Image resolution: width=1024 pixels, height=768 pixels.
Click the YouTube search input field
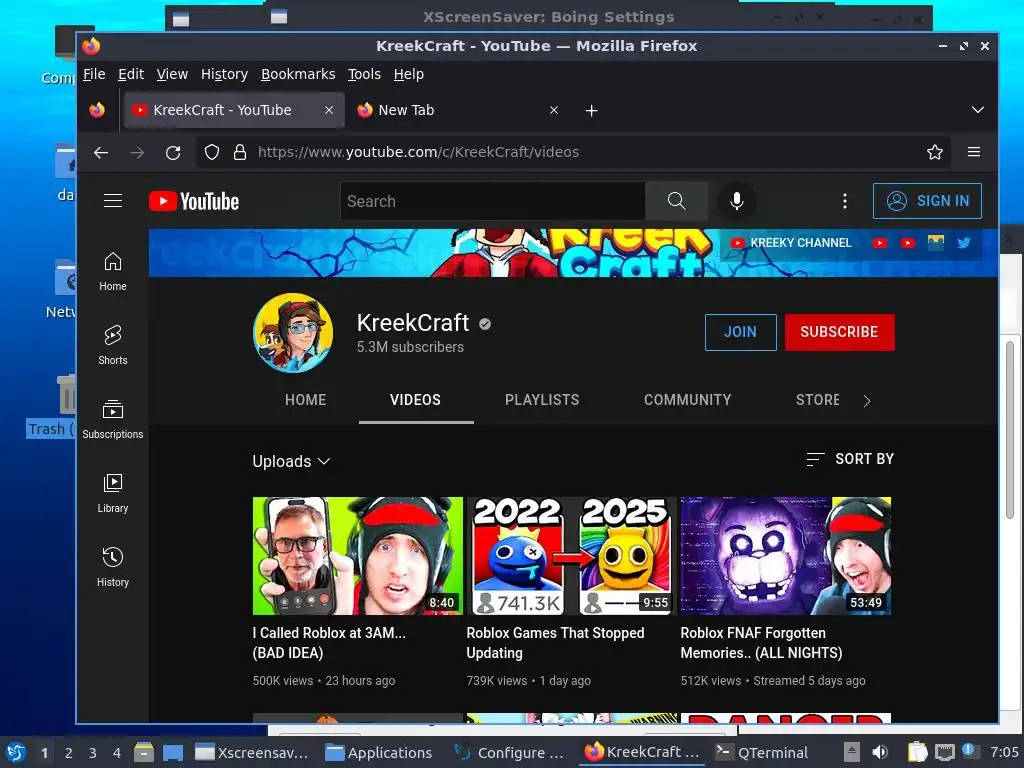[x=493, y=201]
